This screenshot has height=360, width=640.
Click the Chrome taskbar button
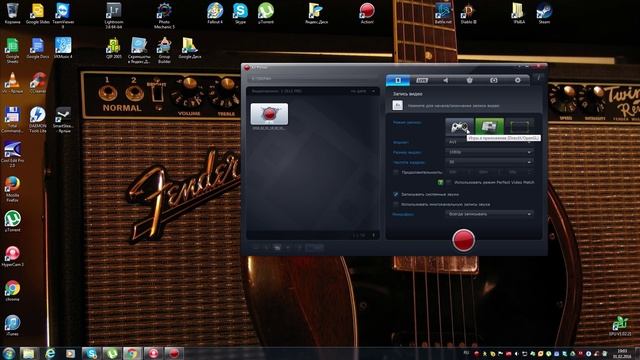[x=132, y=353]
